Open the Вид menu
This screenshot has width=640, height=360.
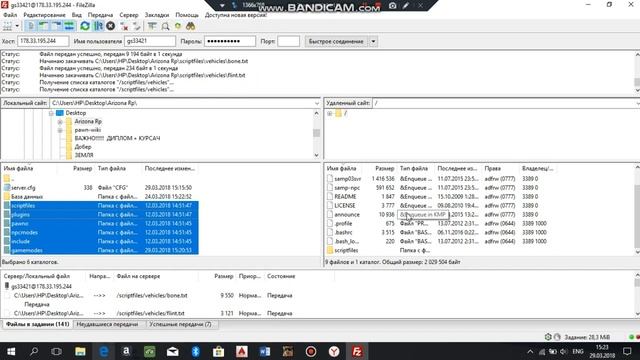pyautogui.click(x=77, y=15)
